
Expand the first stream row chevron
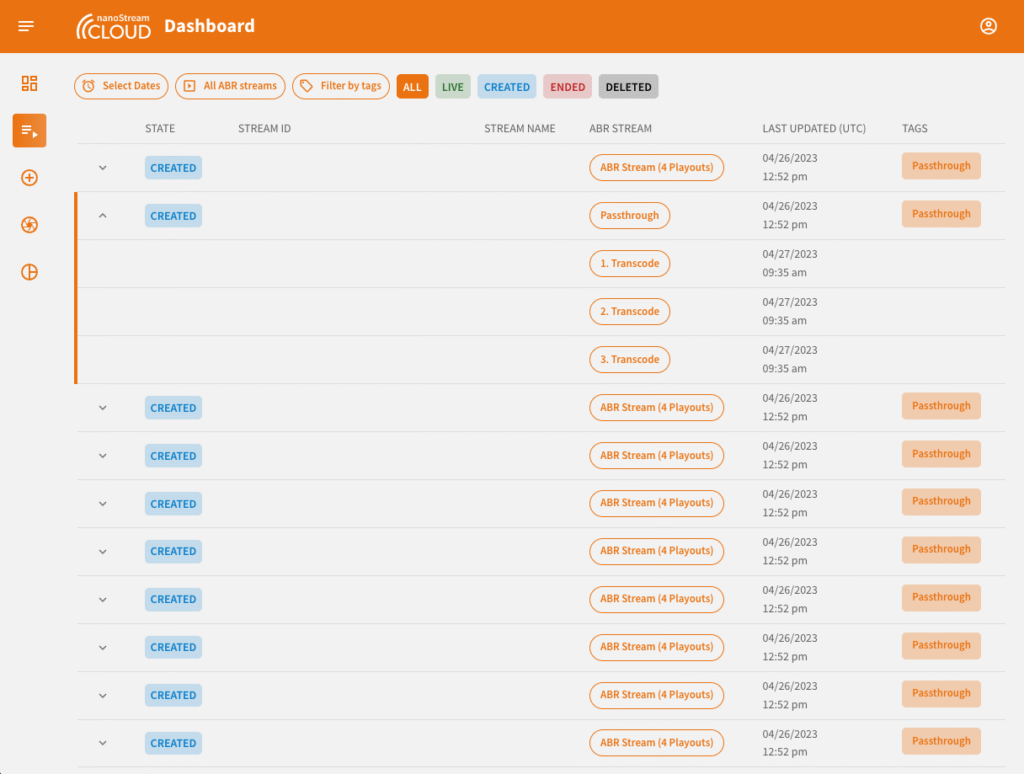tap(102, 168)
